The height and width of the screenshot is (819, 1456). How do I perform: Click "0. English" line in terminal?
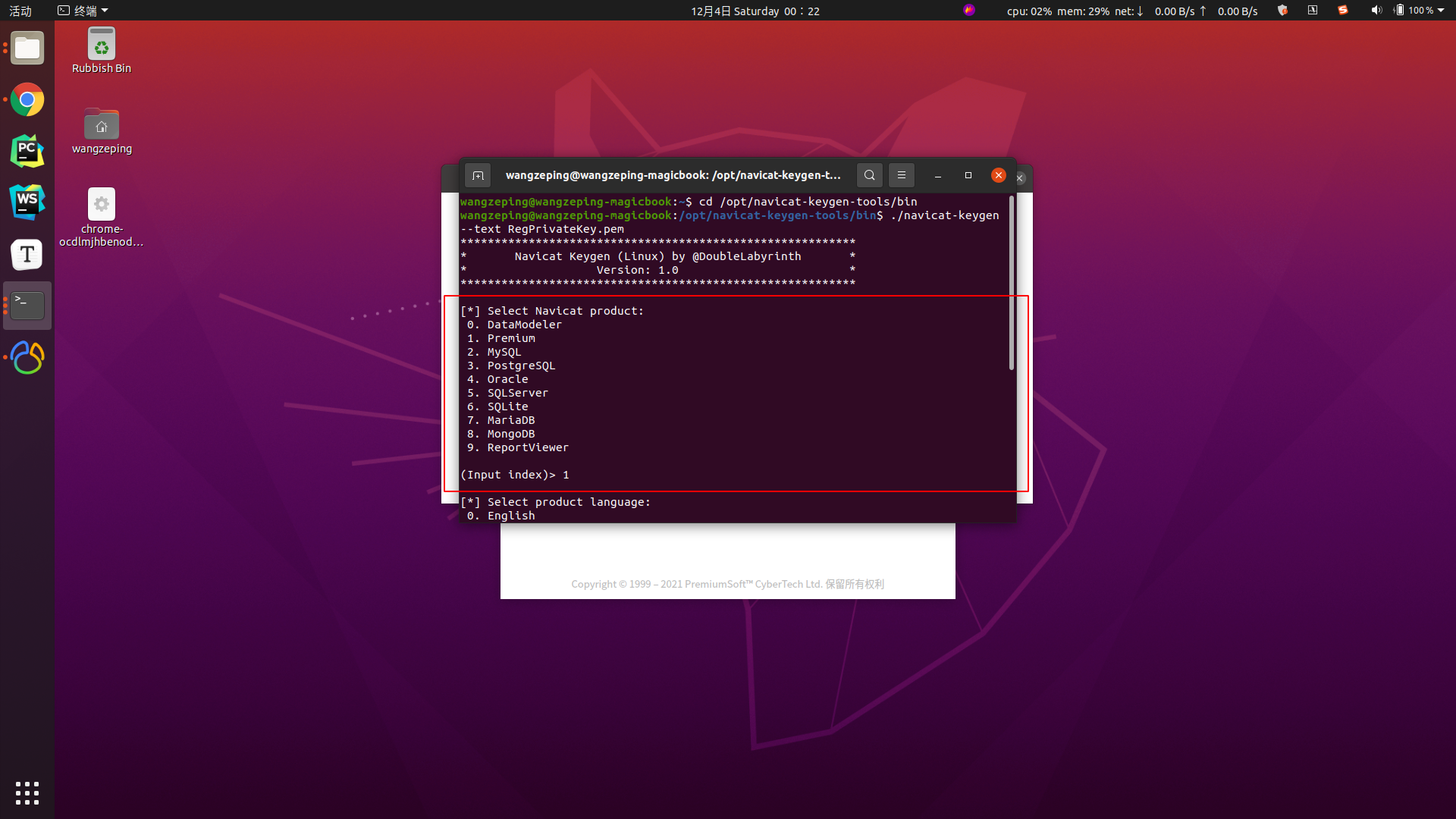[501, 516]
